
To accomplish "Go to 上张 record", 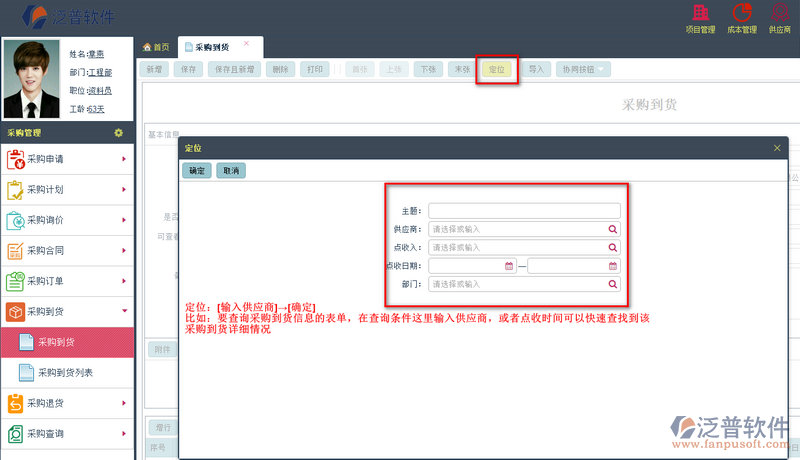I will pyautogui.click(x=394, y=69).
